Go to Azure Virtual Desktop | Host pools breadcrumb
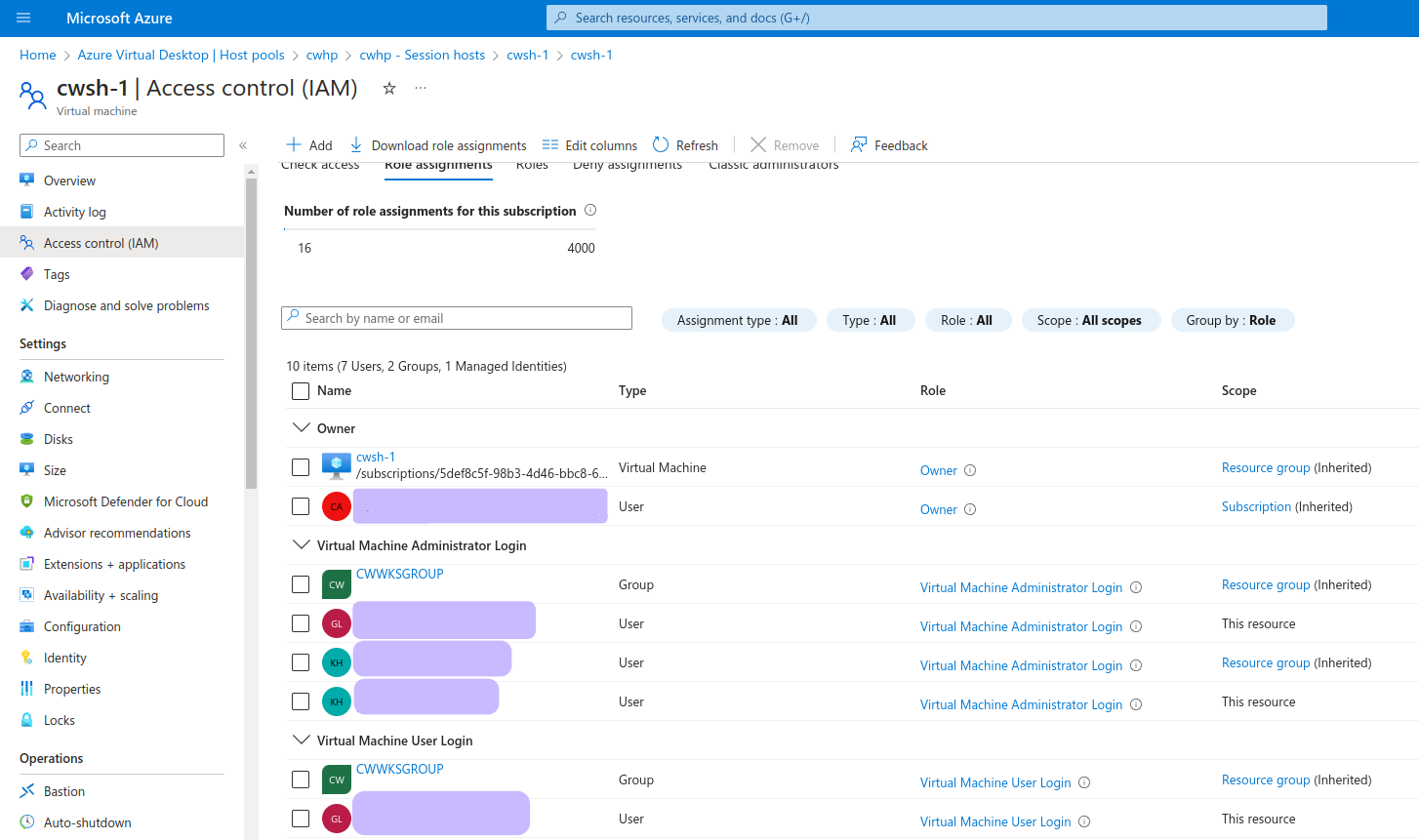This screenshot has width=1419, height=840. click(x=182, y=55)
